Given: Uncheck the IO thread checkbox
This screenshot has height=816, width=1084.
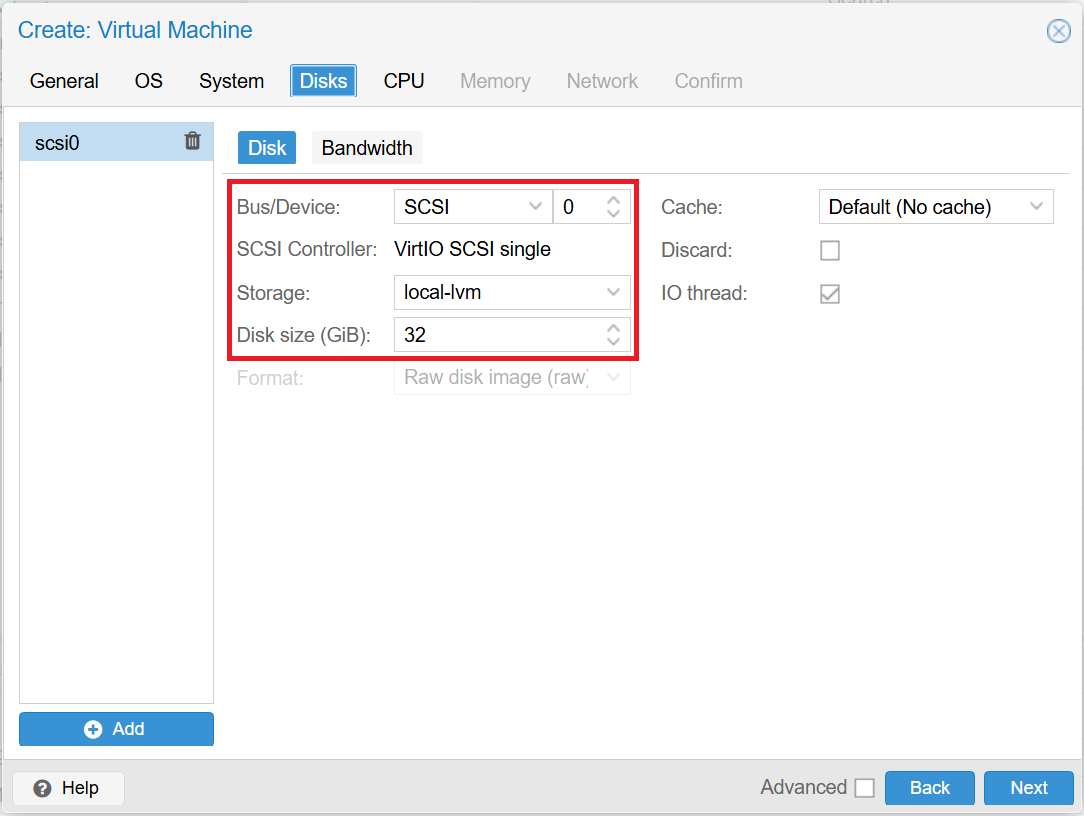Looking at the screenshot, I should click(829, 293).
